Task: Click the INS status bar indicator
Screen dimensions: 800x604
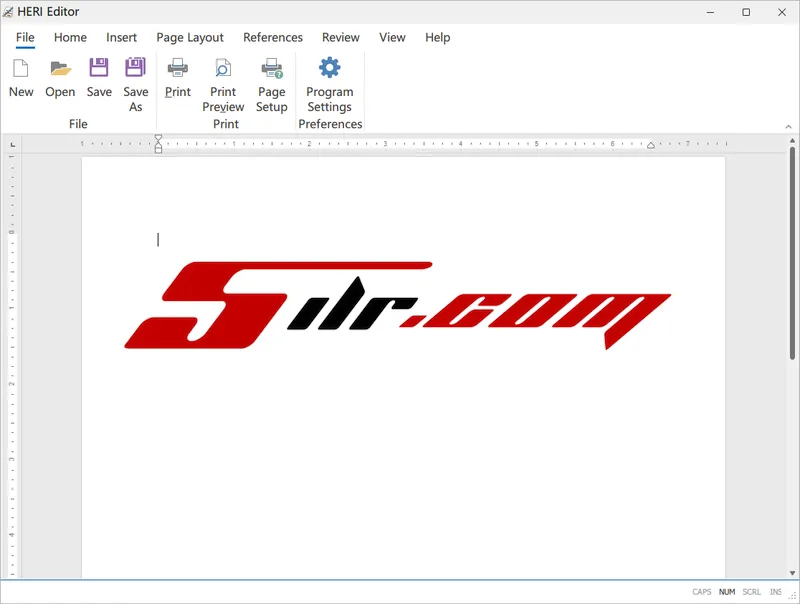Action: [x=776, y=592]
